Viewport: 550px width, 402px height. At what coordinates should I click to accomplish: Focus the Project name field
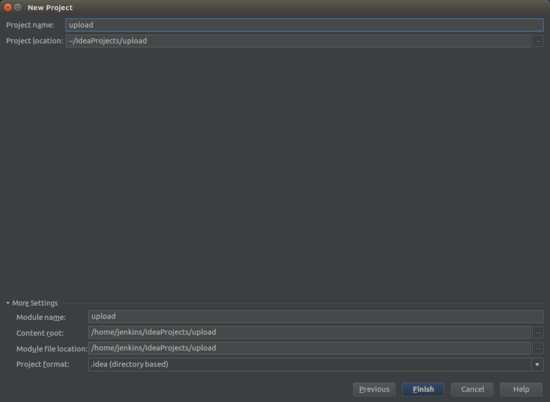304,25
